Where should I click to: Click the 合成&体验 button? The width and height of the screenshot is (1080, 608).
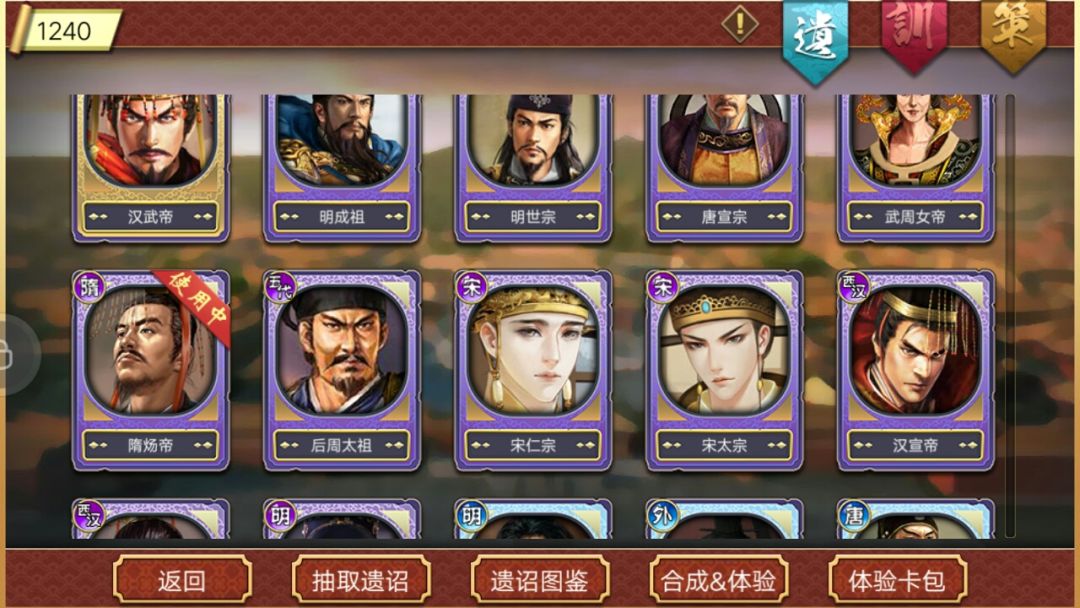[718, 580]
